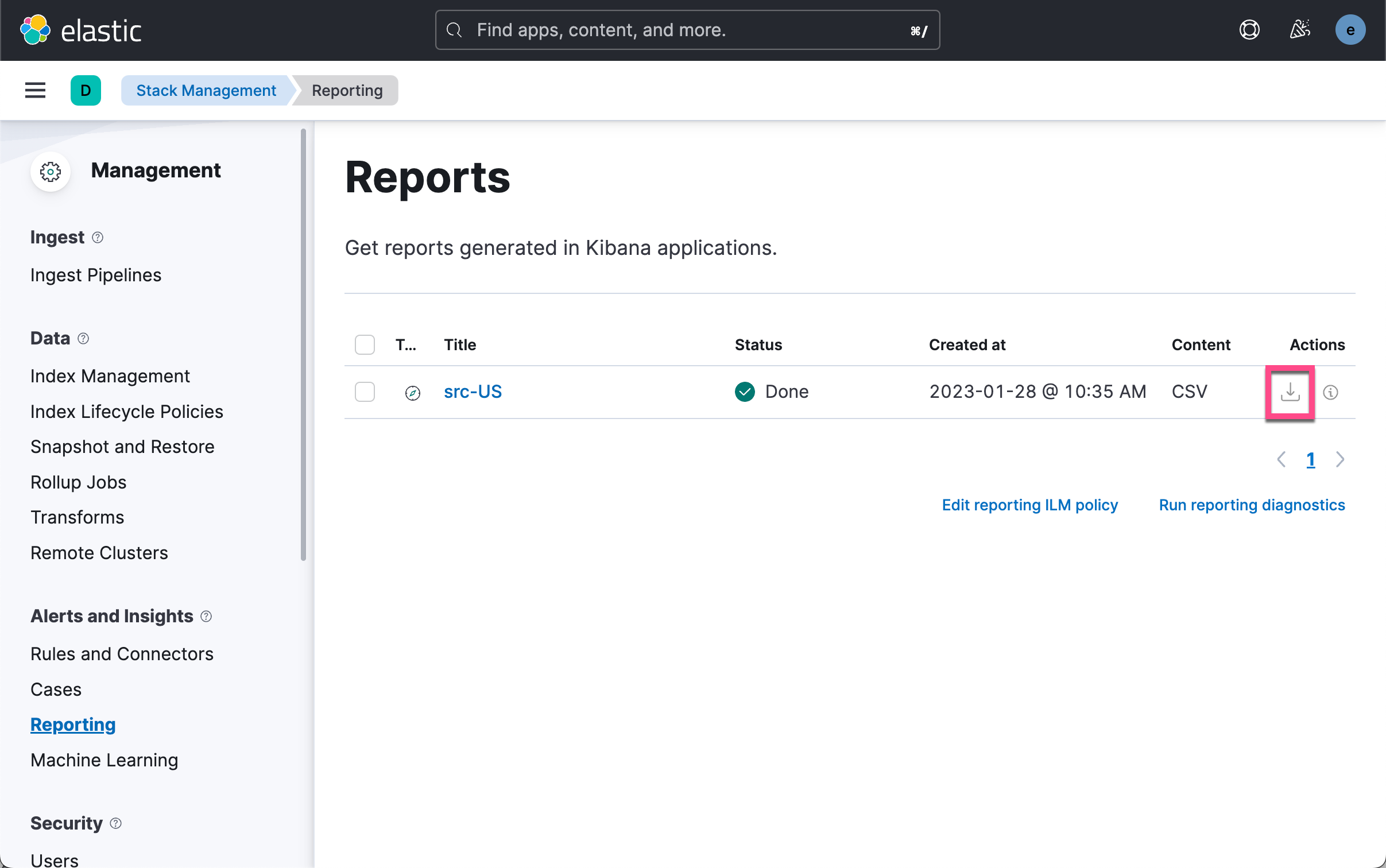The width and height of the screenshot is (1386, 868).
Task: Open the user avatar menu
Action: [1350, 30]
